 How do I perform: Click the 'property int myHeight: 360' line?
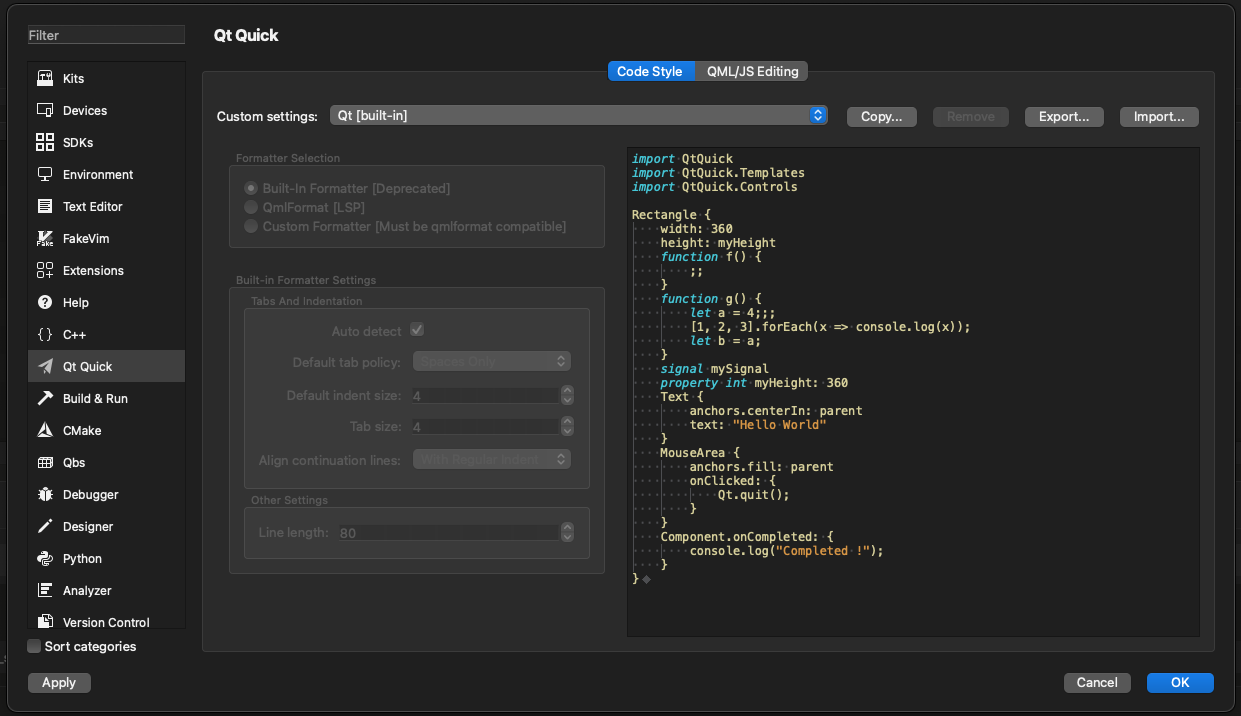(754, 382)
